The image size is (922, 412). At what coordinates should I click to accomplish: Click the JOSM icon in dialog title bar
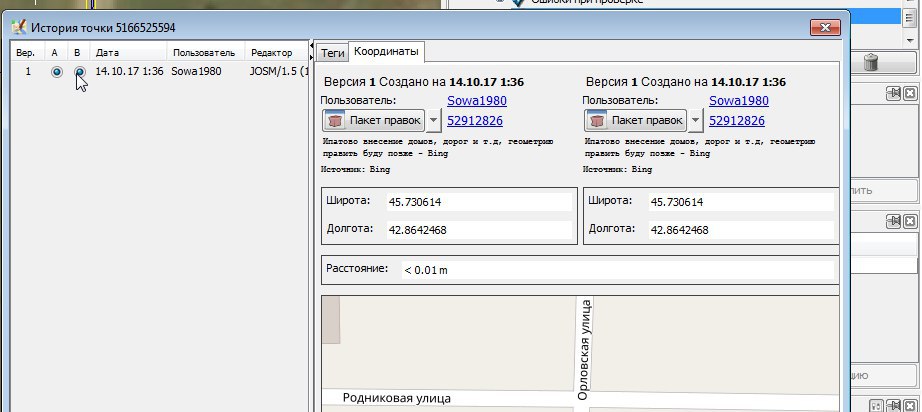[x=18, y=26]
